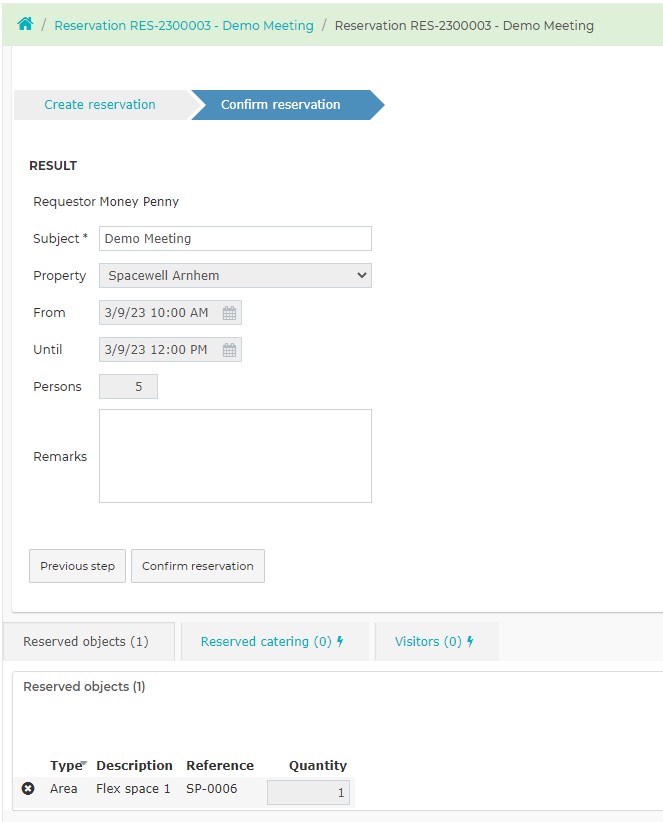Click the SP-0006 reference cell
663x822 pixels.
(212, 788)
